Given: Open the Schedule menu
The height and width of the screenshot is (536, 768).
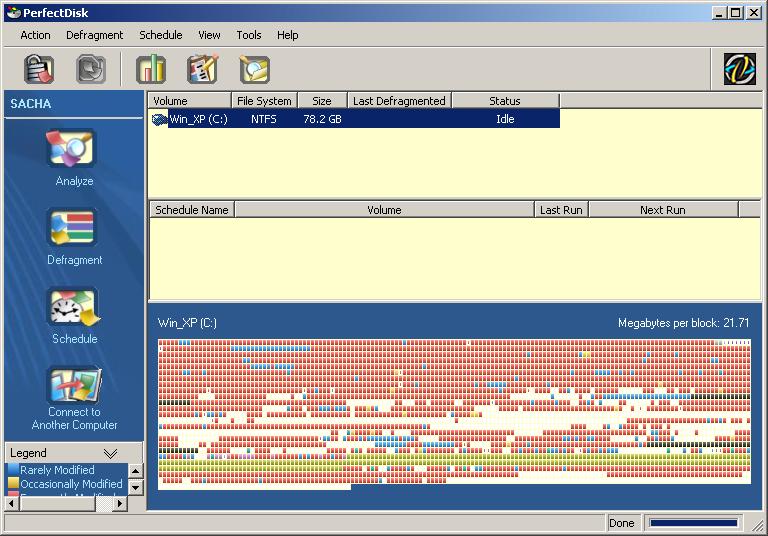Looking at the screenshot, I should (x=161, y=35).
